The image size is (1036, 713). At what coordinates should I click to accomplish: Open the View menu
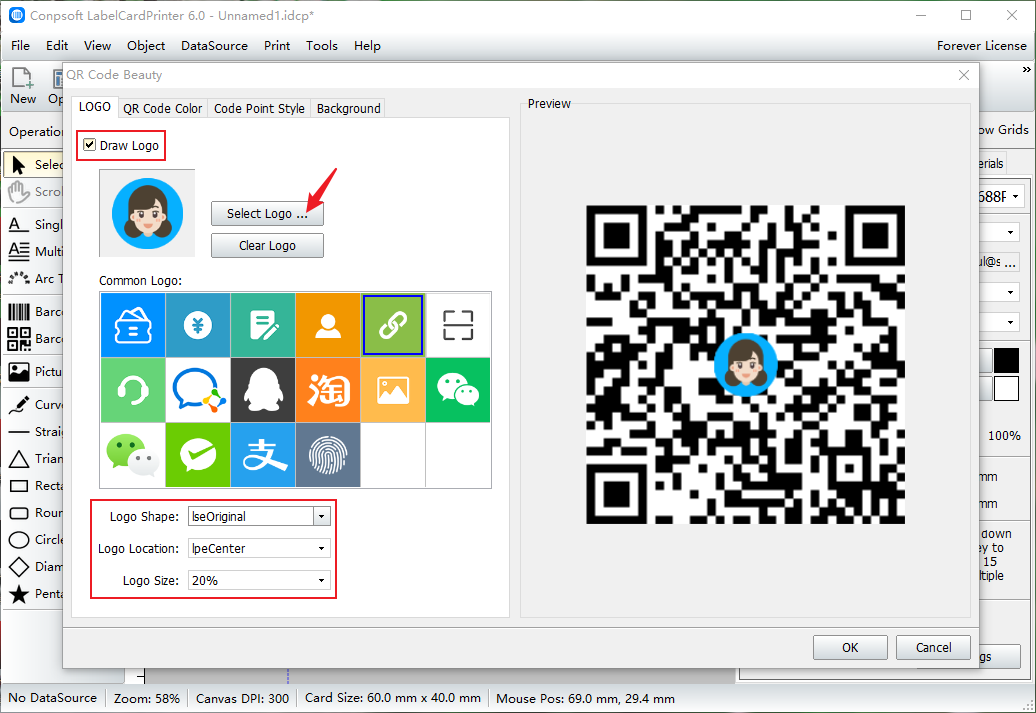tap(97, 46)
